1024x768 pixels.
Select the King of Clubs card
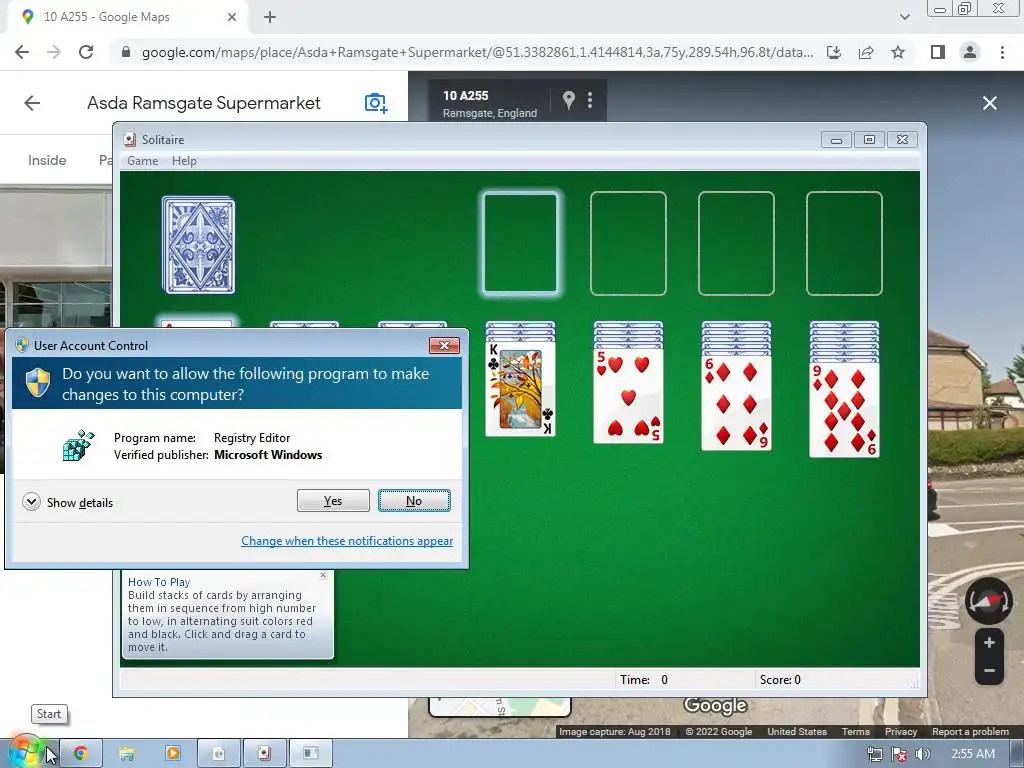coord(520,388)
